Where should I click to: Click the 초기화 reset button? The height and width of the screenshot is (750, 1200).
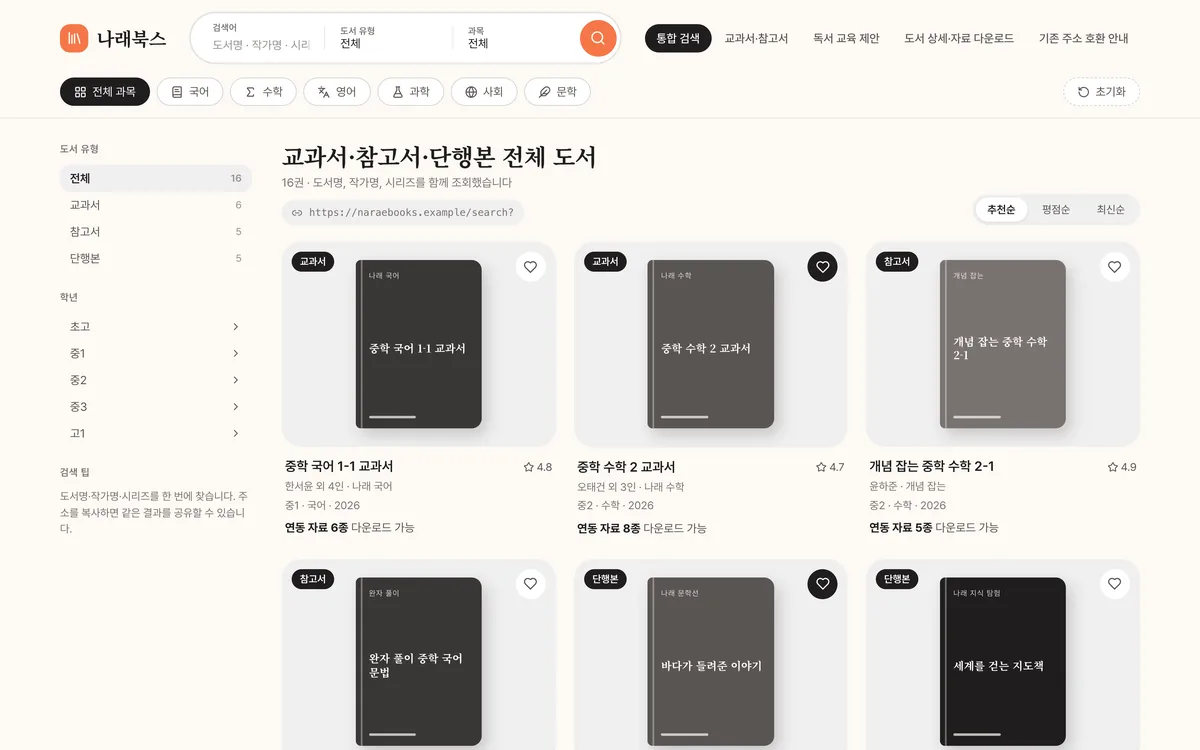pos(1101,92)
